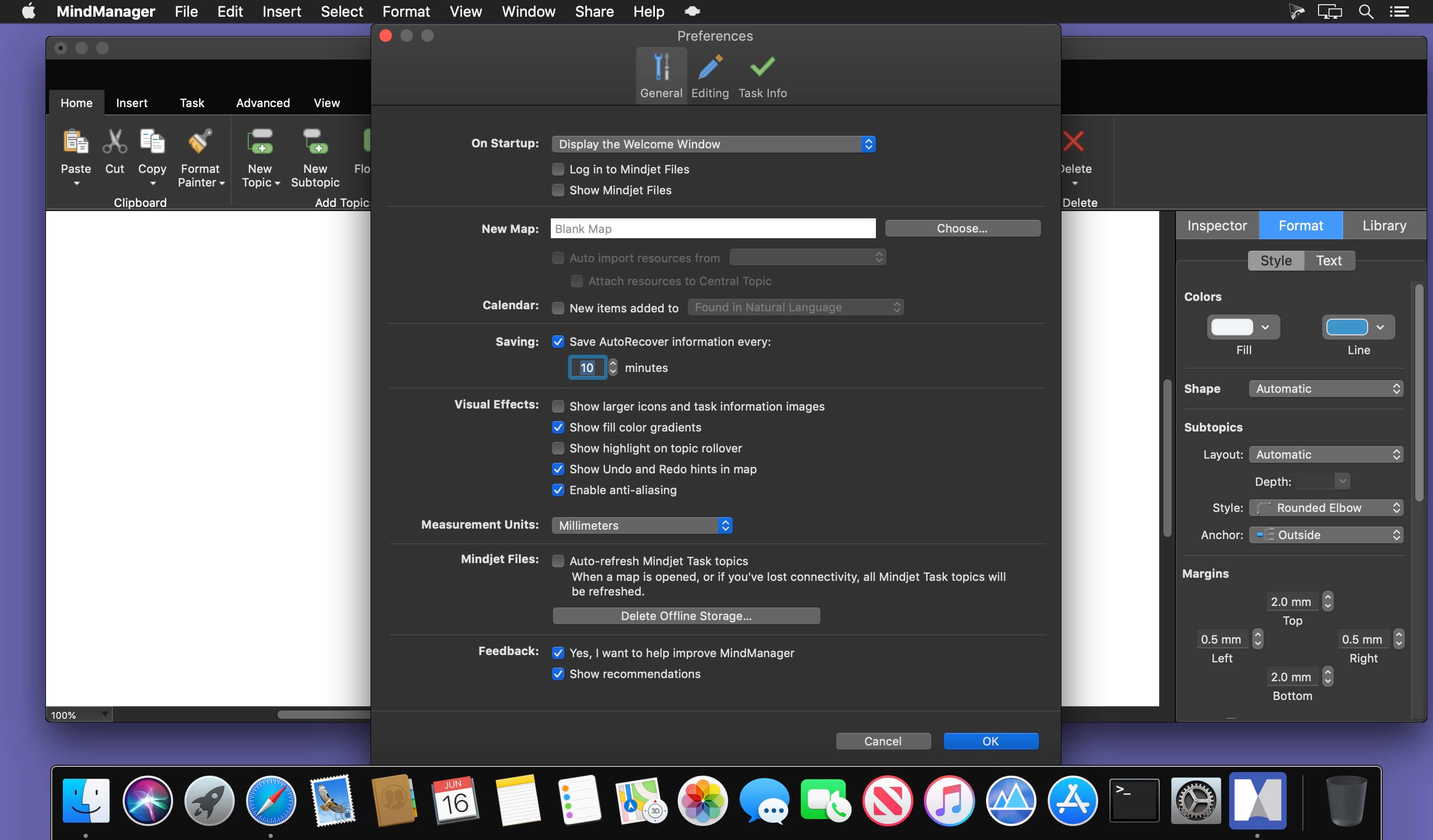Screen dimensions: 1433x840
Task: Open Anchor Outside dropdown
Action: point(1325,535)
